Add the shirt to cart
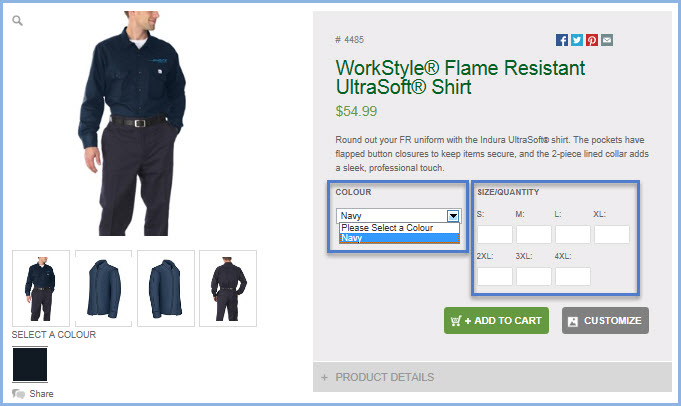This screenshot has width=681, height=406. click(496, 320)
